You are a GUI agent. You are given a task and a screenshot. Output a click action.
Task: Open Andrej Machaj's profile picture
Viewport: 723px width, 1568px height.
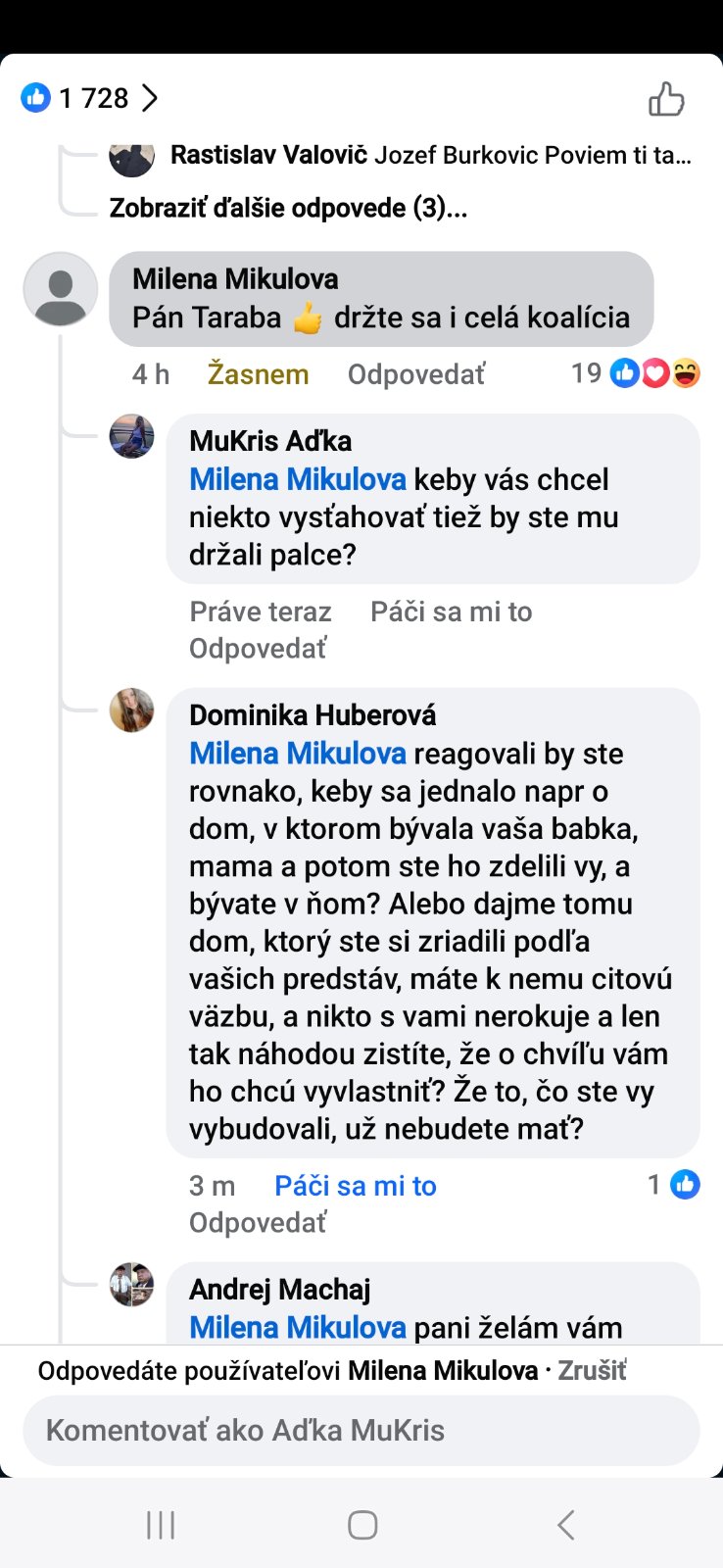(x=131, y=1284)
